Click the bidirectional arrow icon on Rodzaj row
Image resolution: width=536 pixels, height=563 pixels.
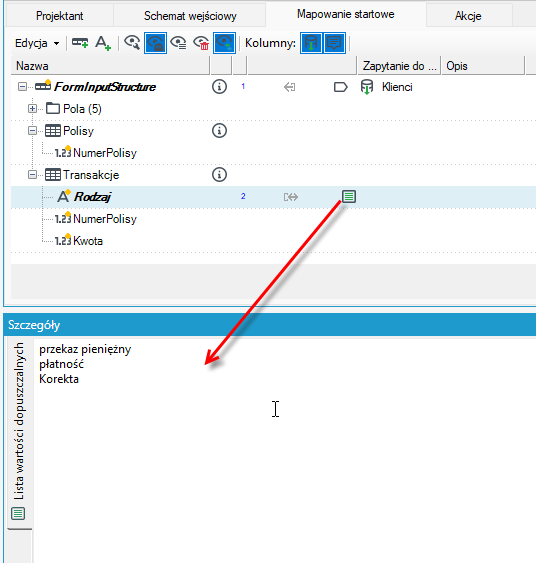291,197
